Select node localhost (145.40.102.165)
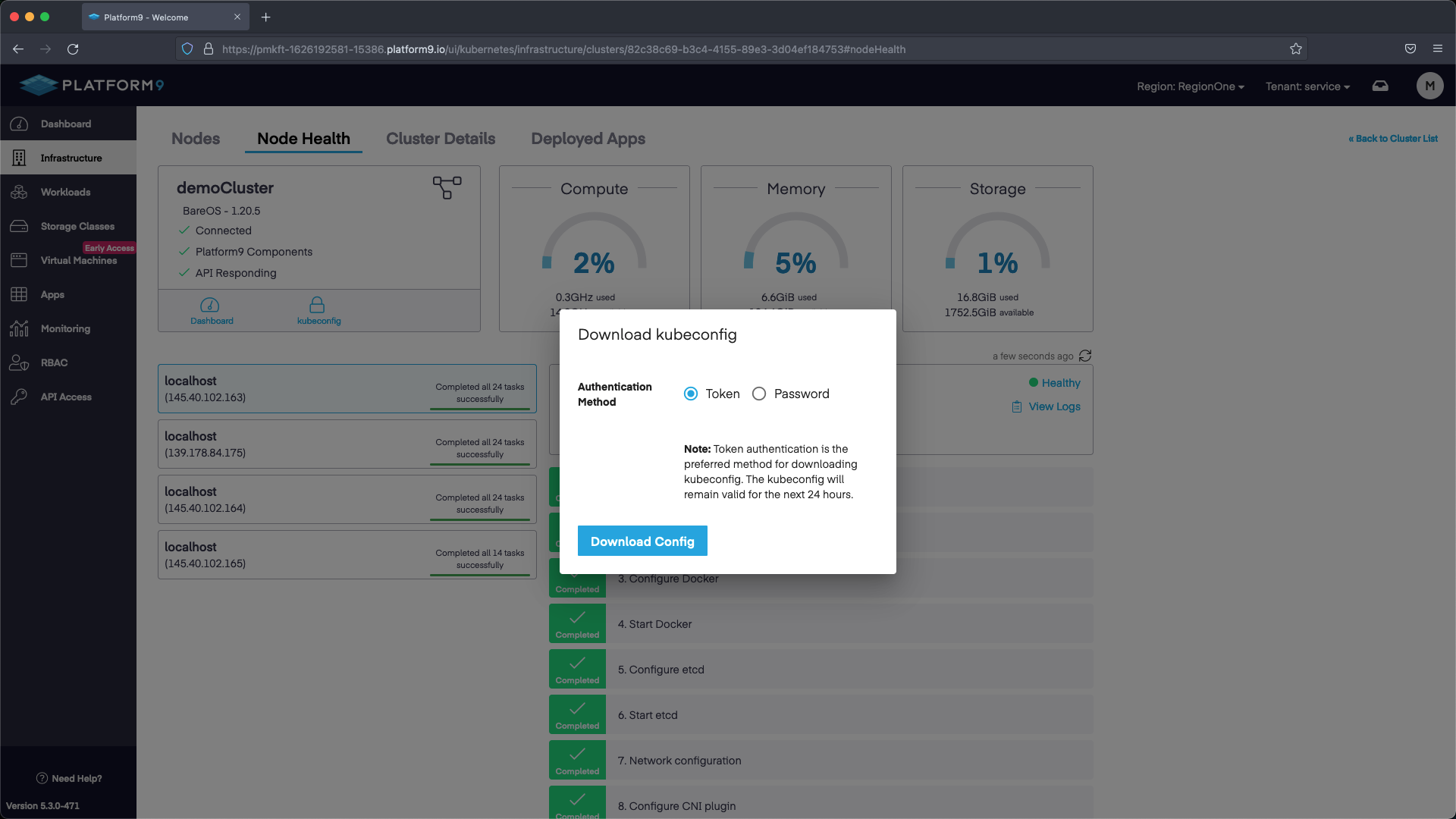Viewport: 1456px width, 819px height. click(347, 555)
